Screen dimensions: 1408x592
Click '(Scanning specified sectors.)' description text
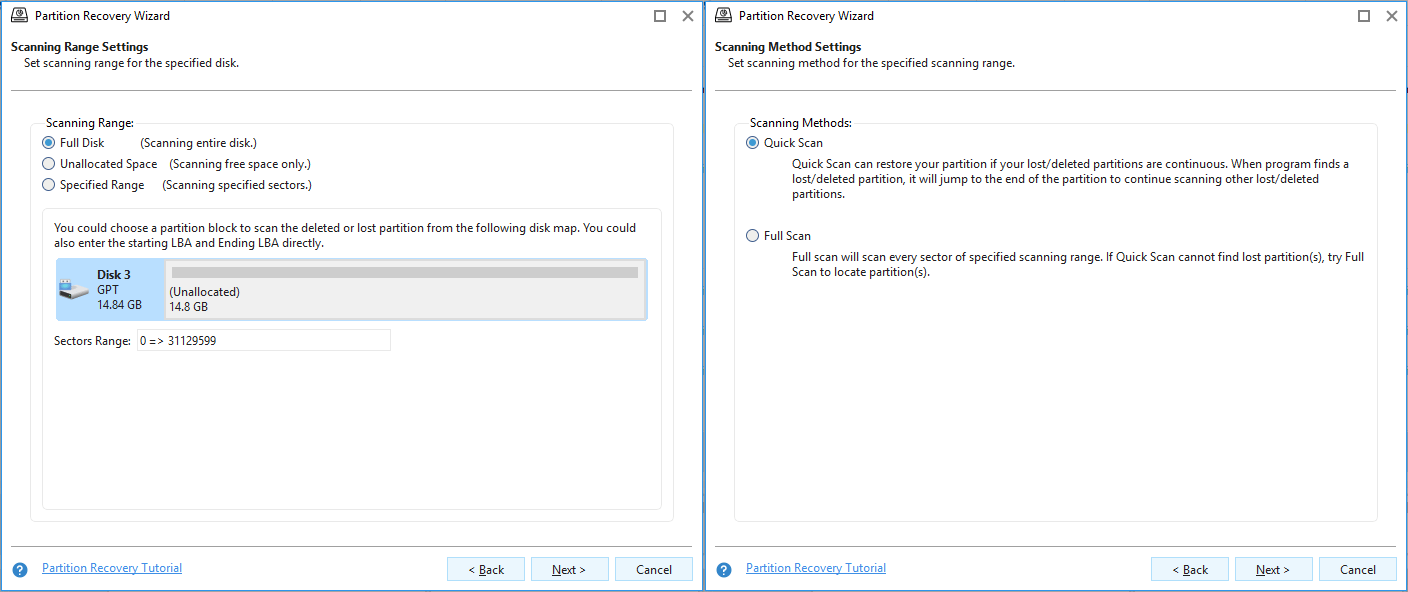237,185
